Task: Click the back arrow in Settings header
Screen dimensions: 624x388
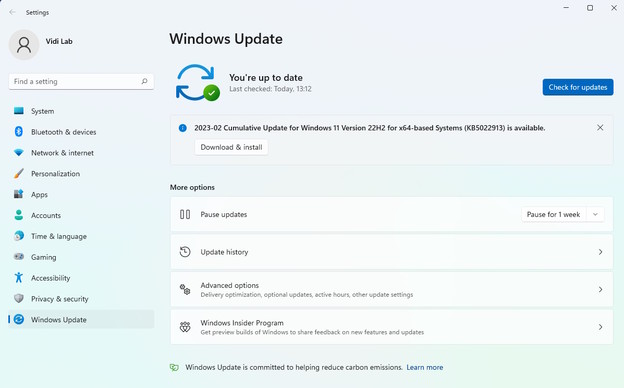Action: (x=12, y=12)
